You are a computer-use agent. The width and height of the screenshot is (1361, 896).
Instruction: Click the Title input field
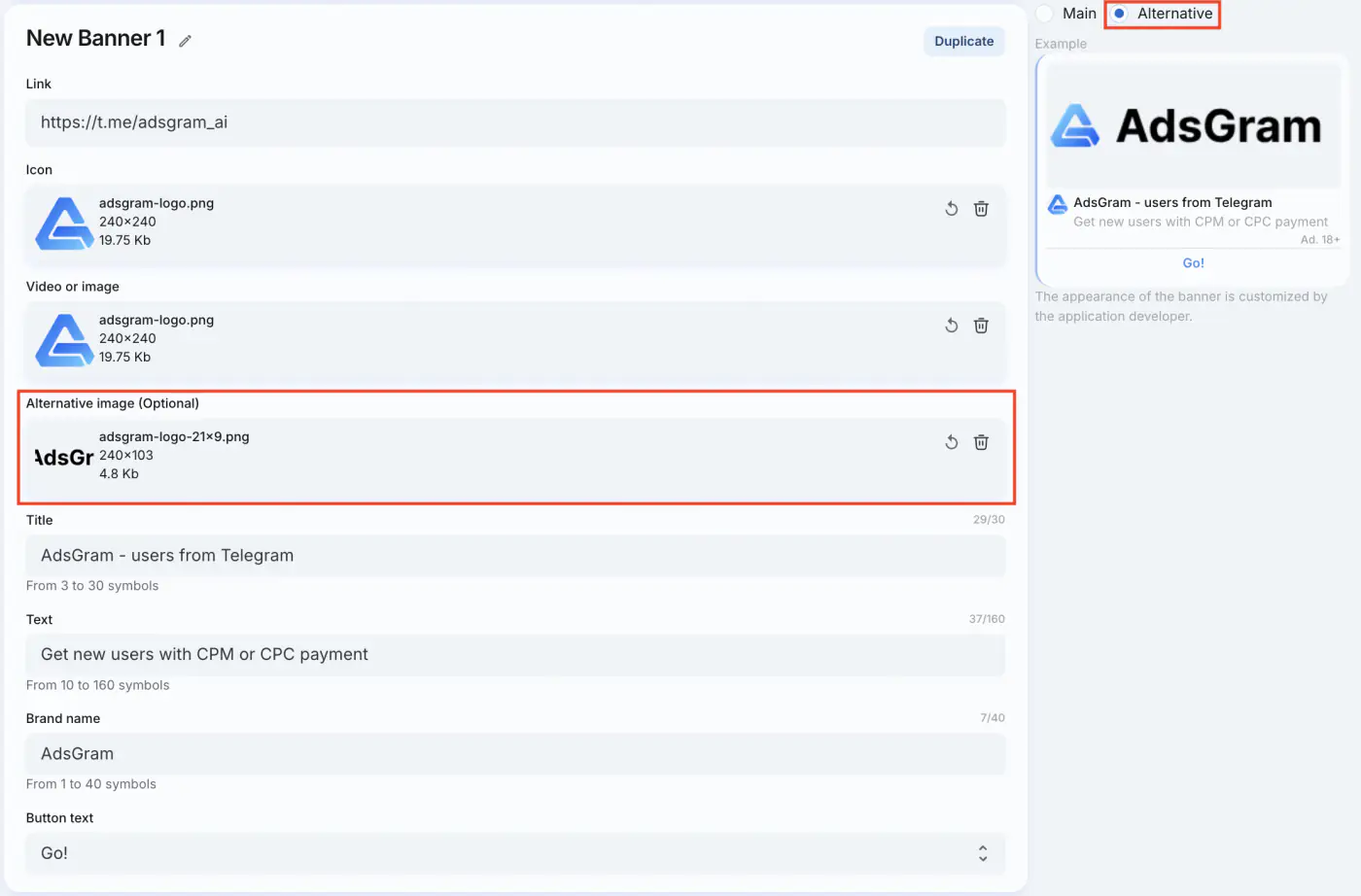click(515, 556)
